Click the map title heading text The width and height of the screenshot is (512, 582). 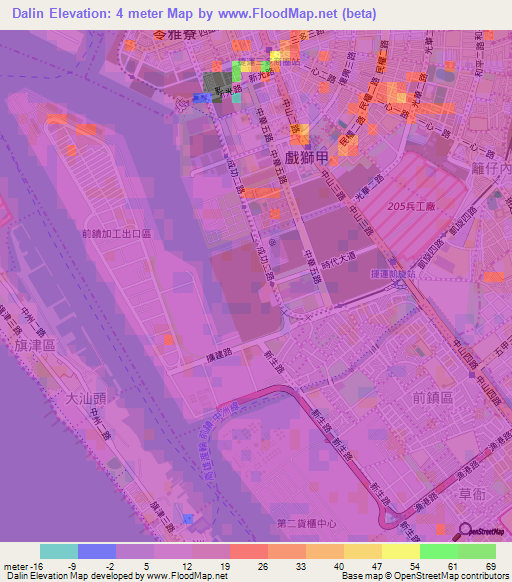(x=194, y=14)
